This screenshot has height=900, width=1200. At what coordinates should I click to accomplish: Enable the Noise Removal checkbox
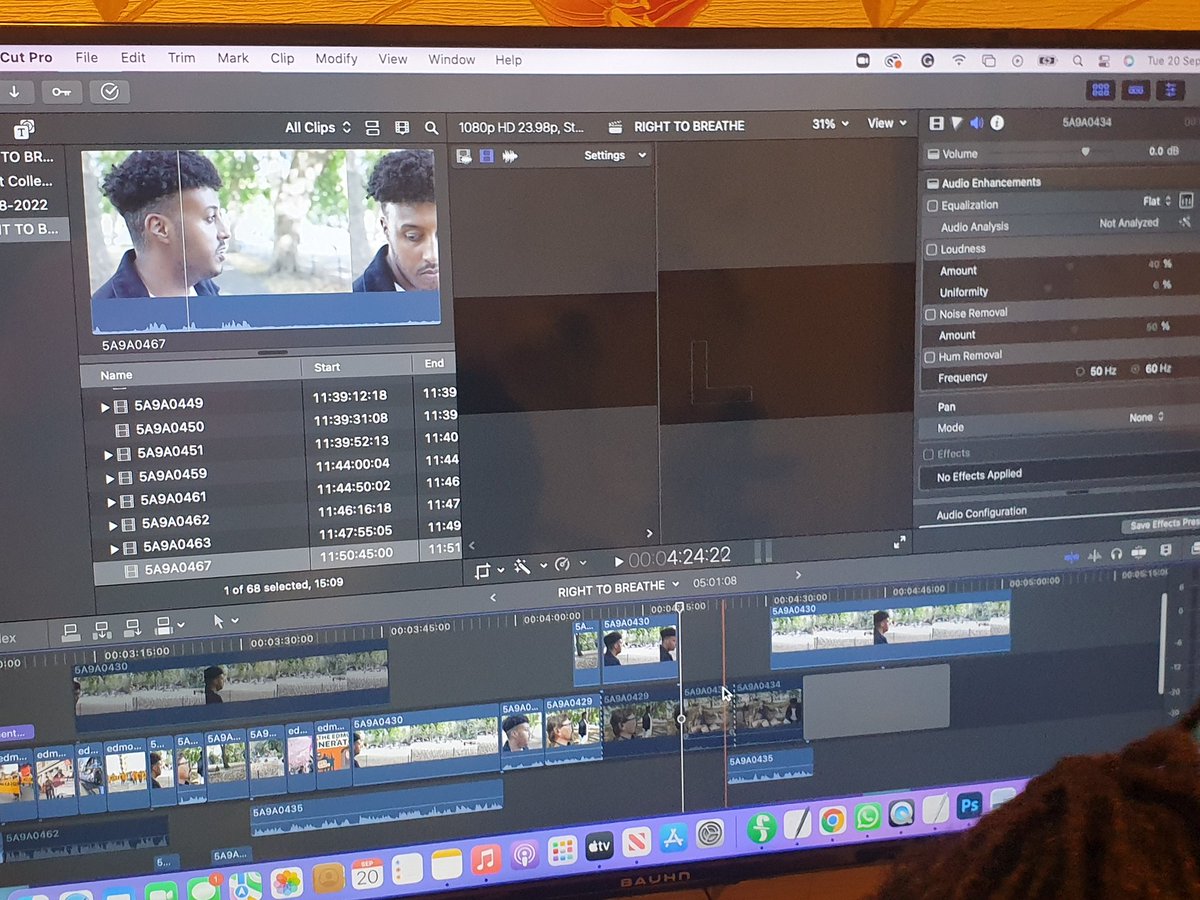931,314
